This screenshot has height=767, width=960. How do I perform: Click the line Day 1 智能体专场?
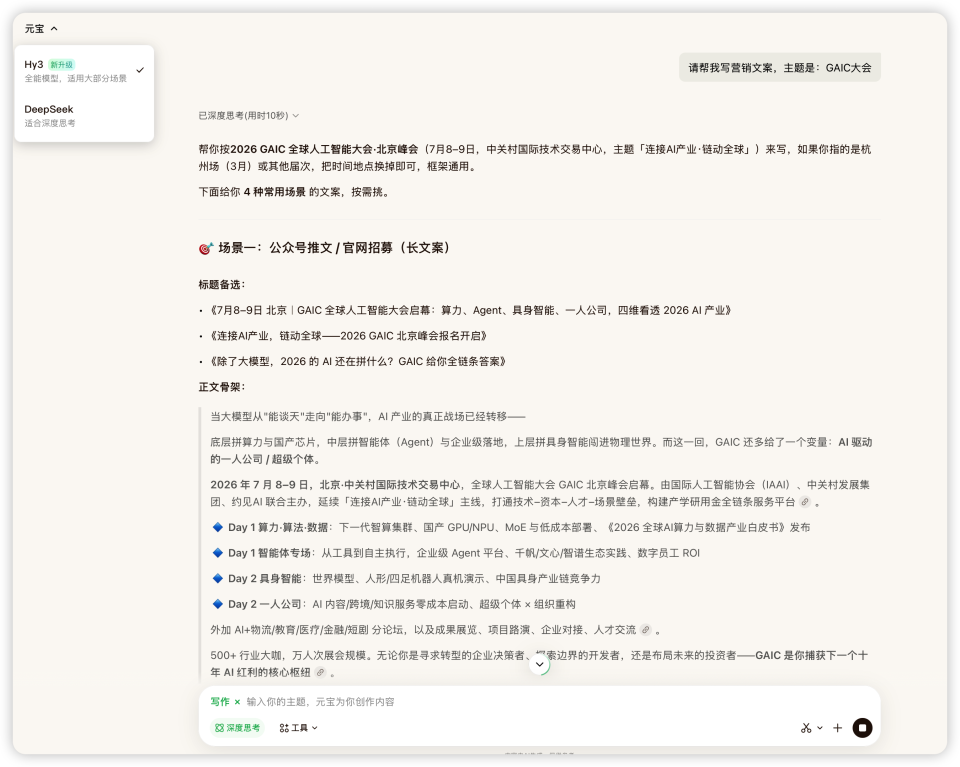456,553
